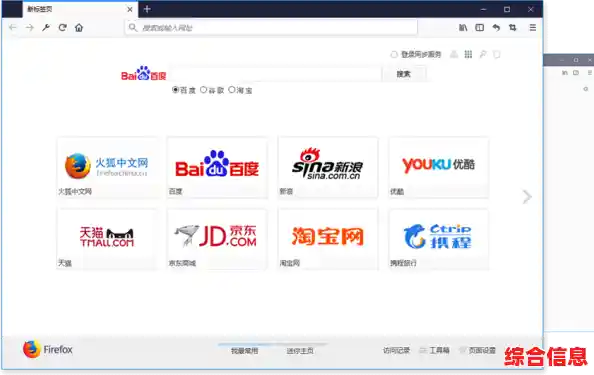
Task: Switch to the 迷你主页 bottom tab
Action: pyautogui.click(x=300, y=351)
